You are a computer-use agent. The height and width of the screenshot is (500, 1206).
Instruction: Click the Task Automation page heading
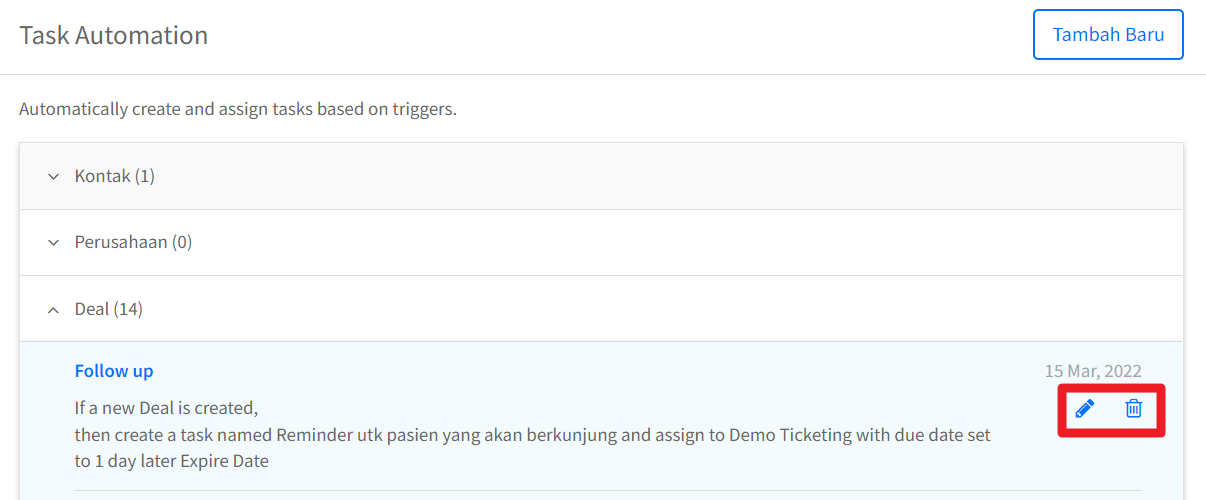click(114, 35)
